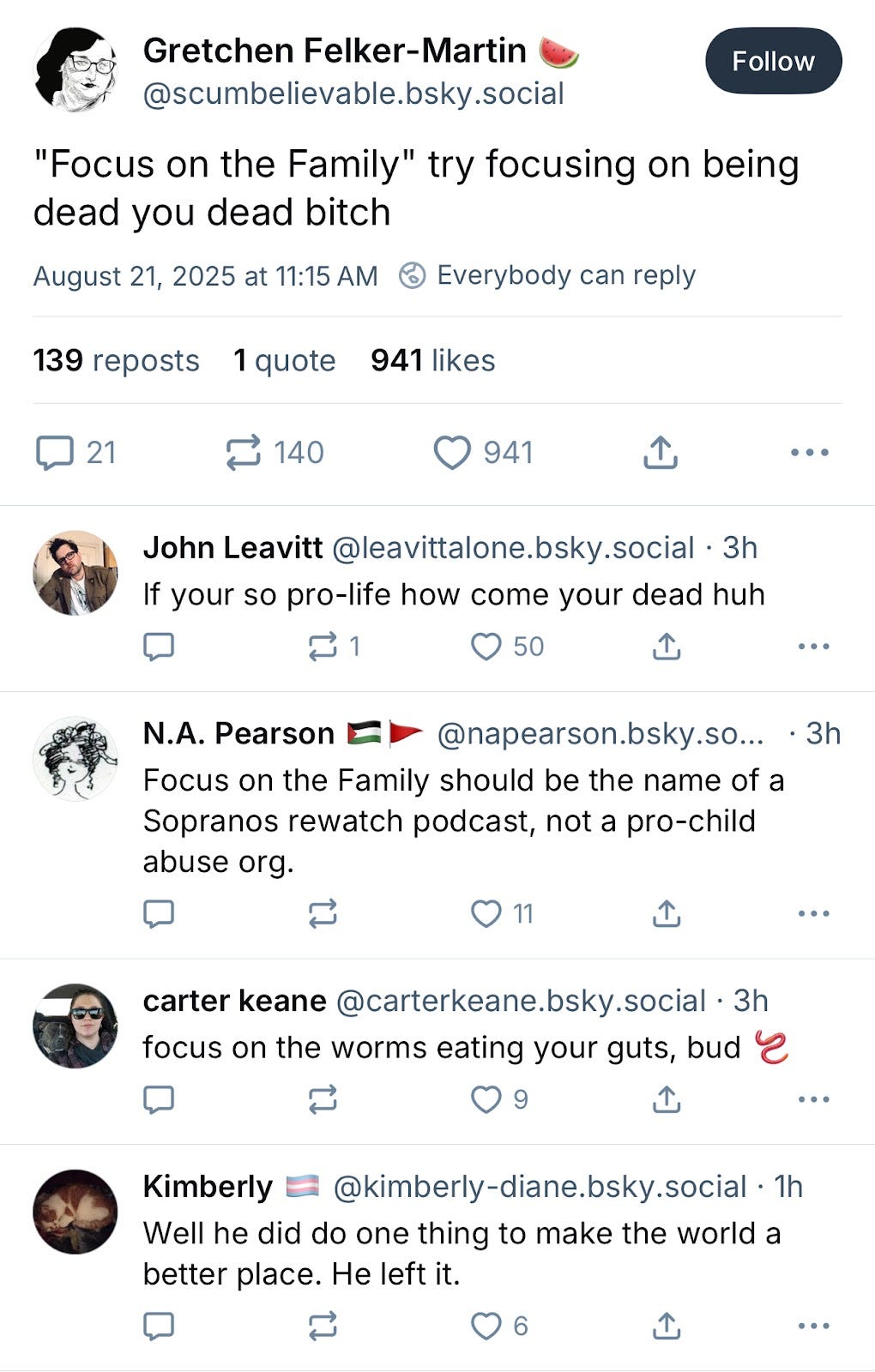This screenshot has height=1372, width=875.
Task: Like the main post with 941 likes
Action: (452, 453)
